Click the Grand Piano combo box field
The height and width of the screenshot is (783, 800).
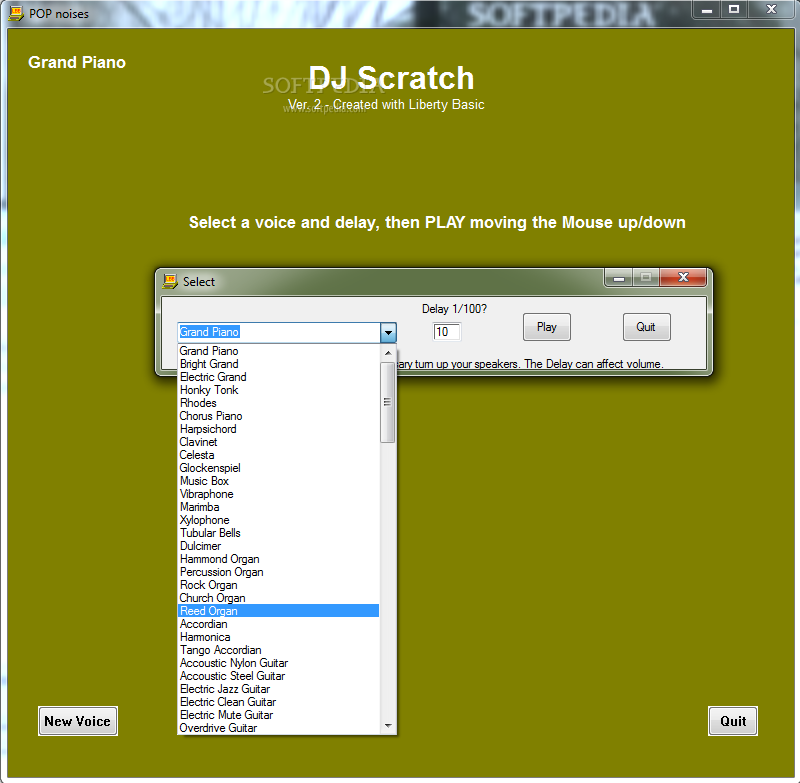(x=279, y=333)
